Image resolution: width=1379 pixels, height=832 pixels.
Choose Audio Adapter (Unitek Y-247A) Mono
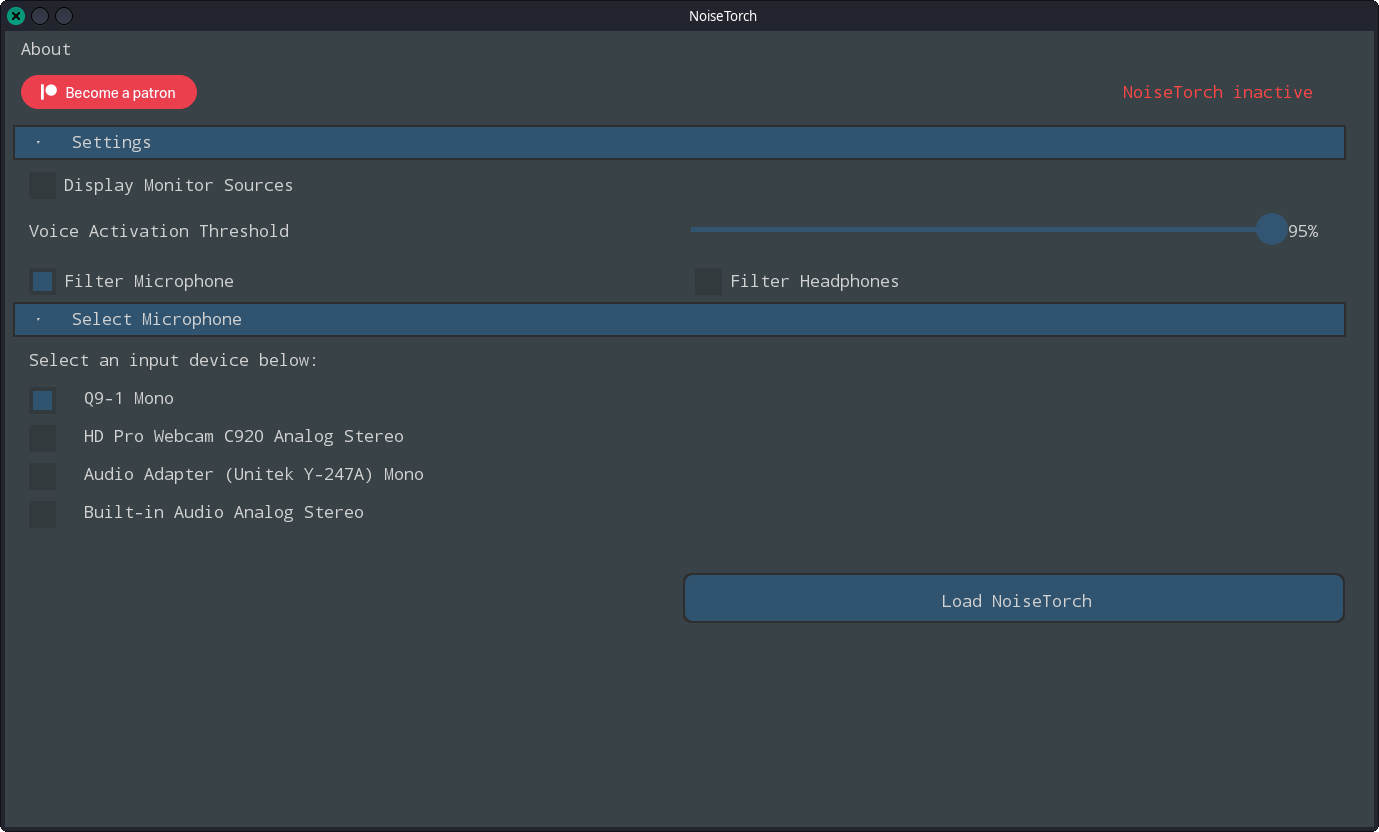click(x=42, y=476)
